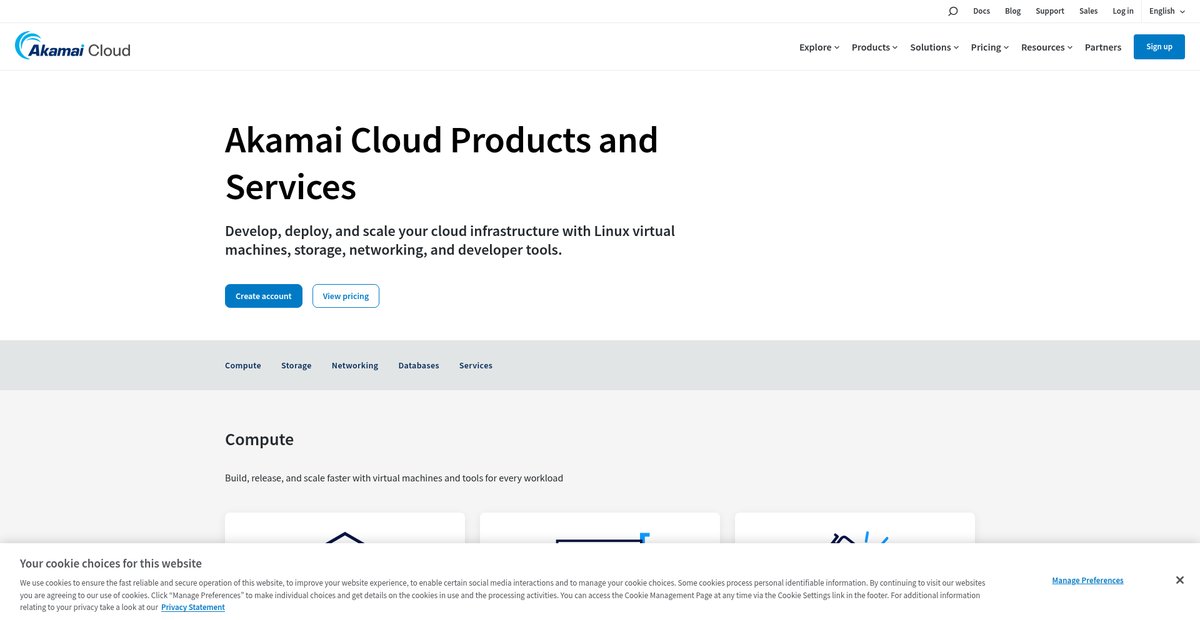Open the Akamai Cloud logo homepage
The image size is (1200, 620).
pos(72,46)
